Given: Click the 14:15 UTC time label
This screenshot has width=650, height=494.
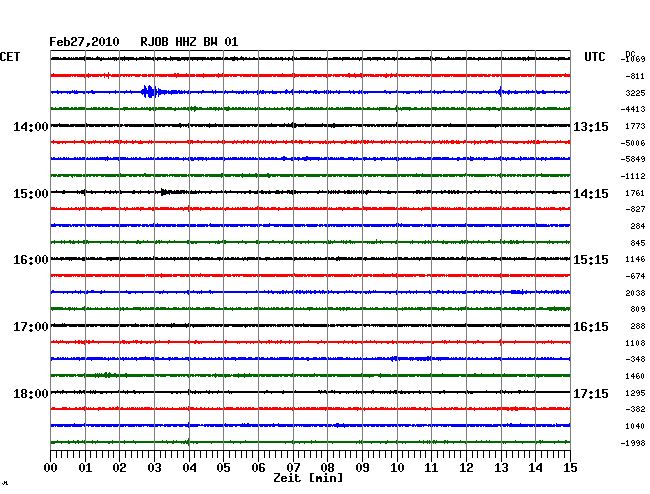Looking at the screenshot, I should 591,194.
